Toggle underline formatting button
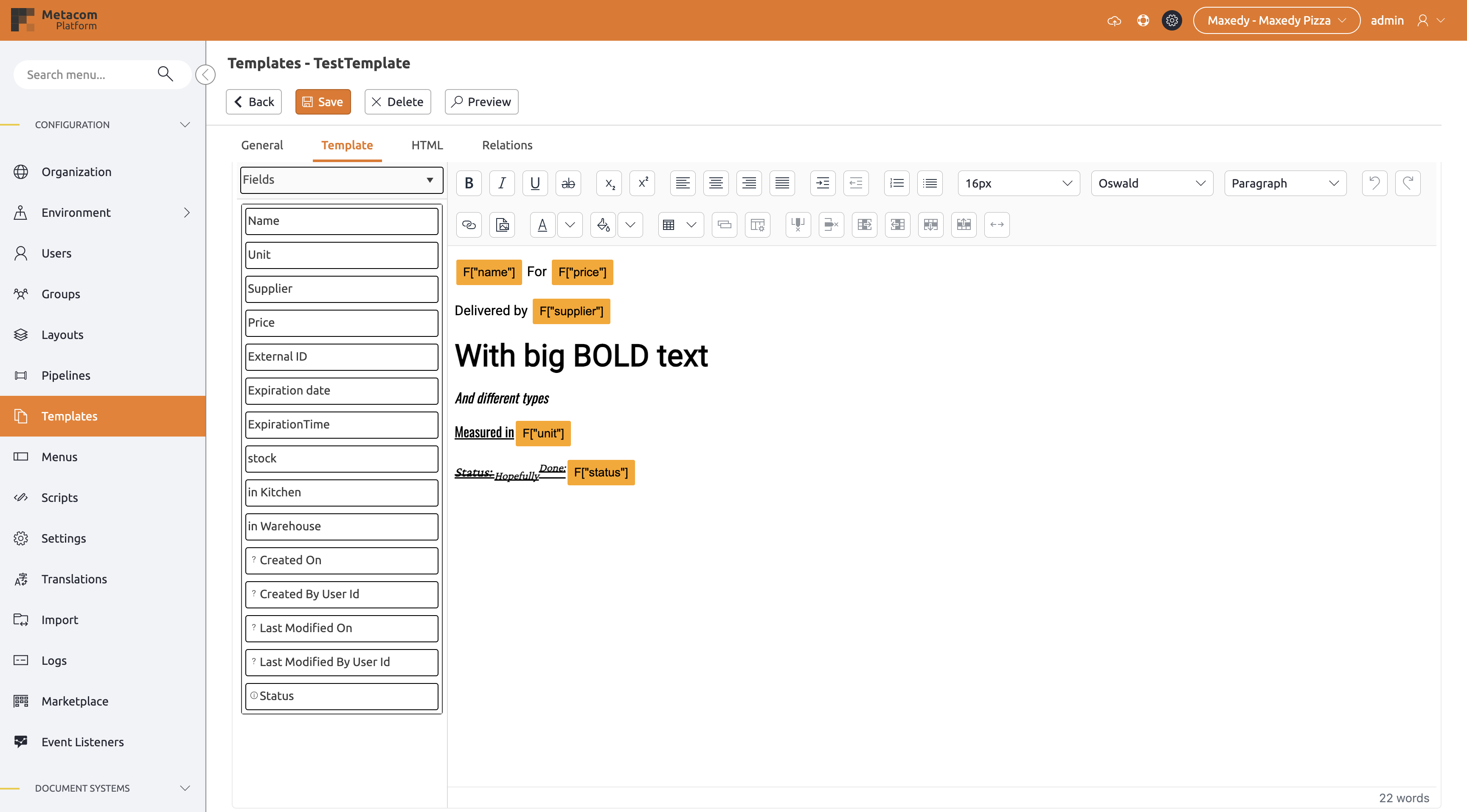 click(x=535, y=183)
